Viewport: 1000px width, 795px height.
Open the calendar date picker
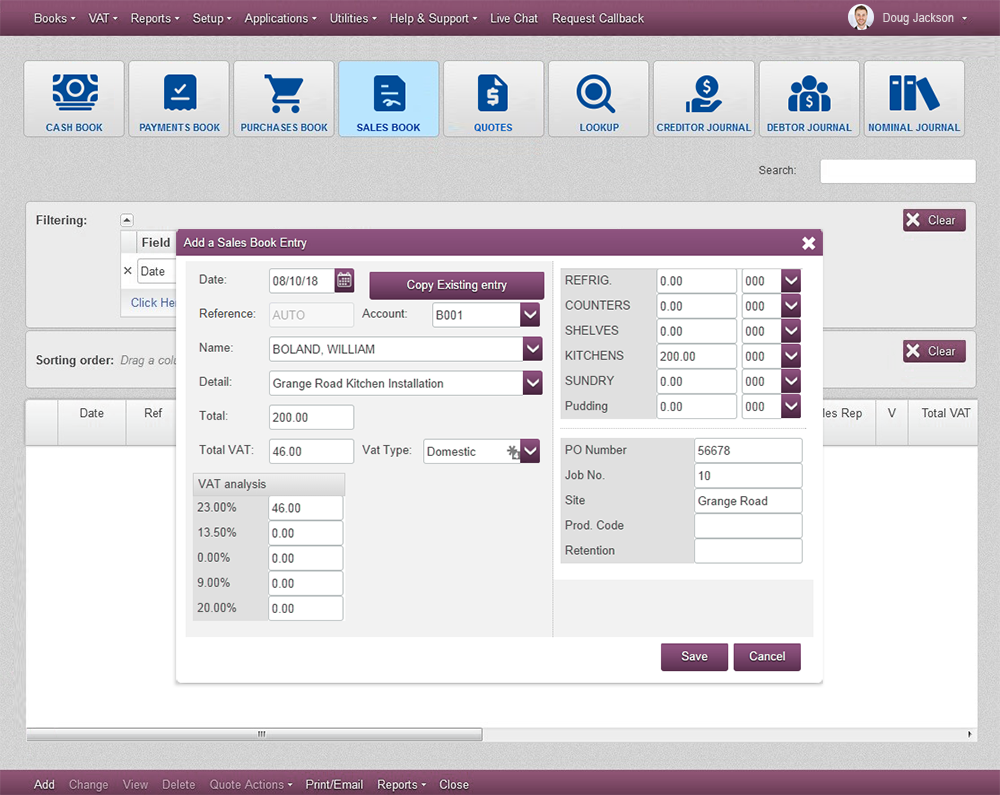pyautogui.click(x=344, y=280)
